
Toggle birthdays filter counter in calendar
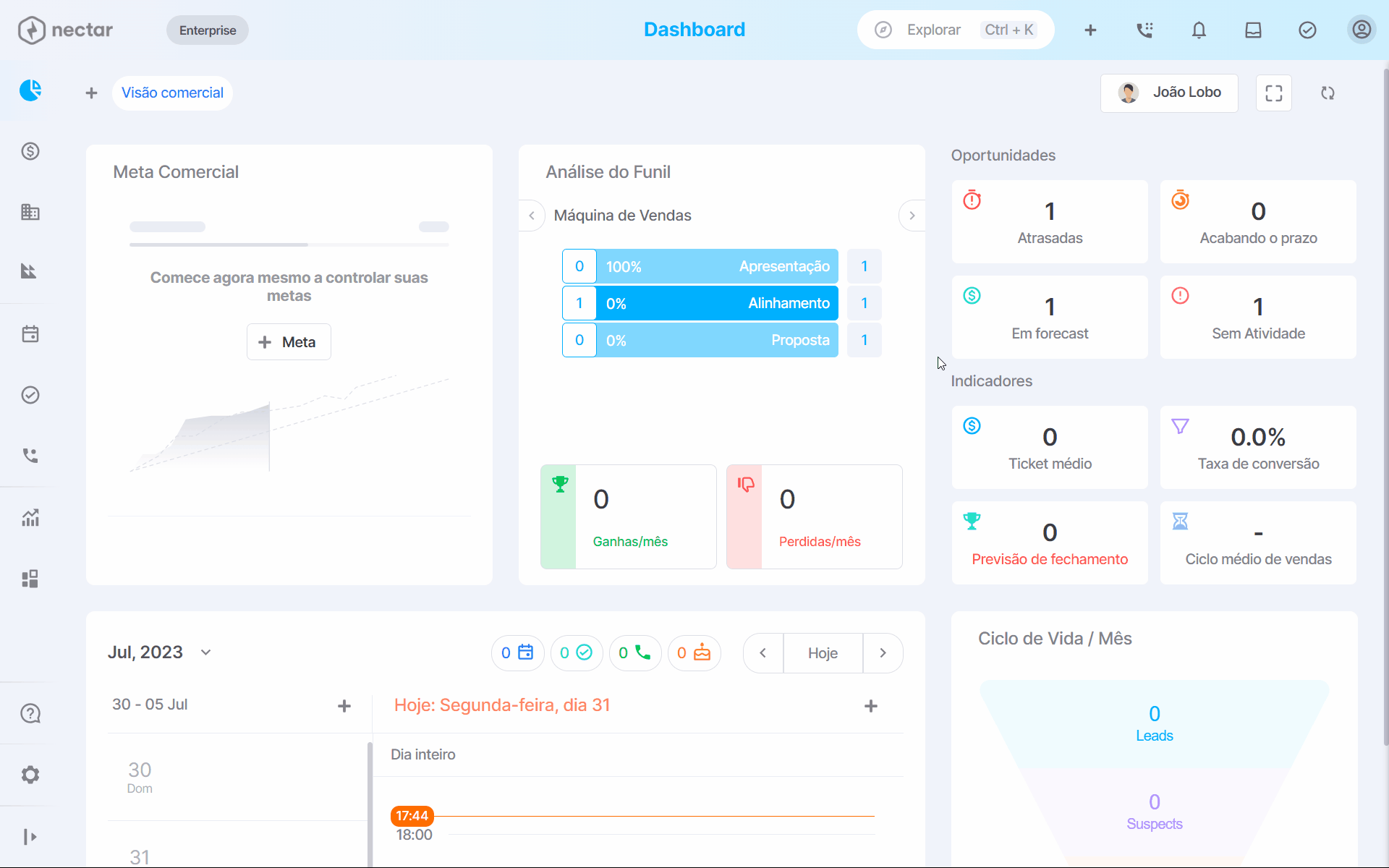[x=694, y=652]
